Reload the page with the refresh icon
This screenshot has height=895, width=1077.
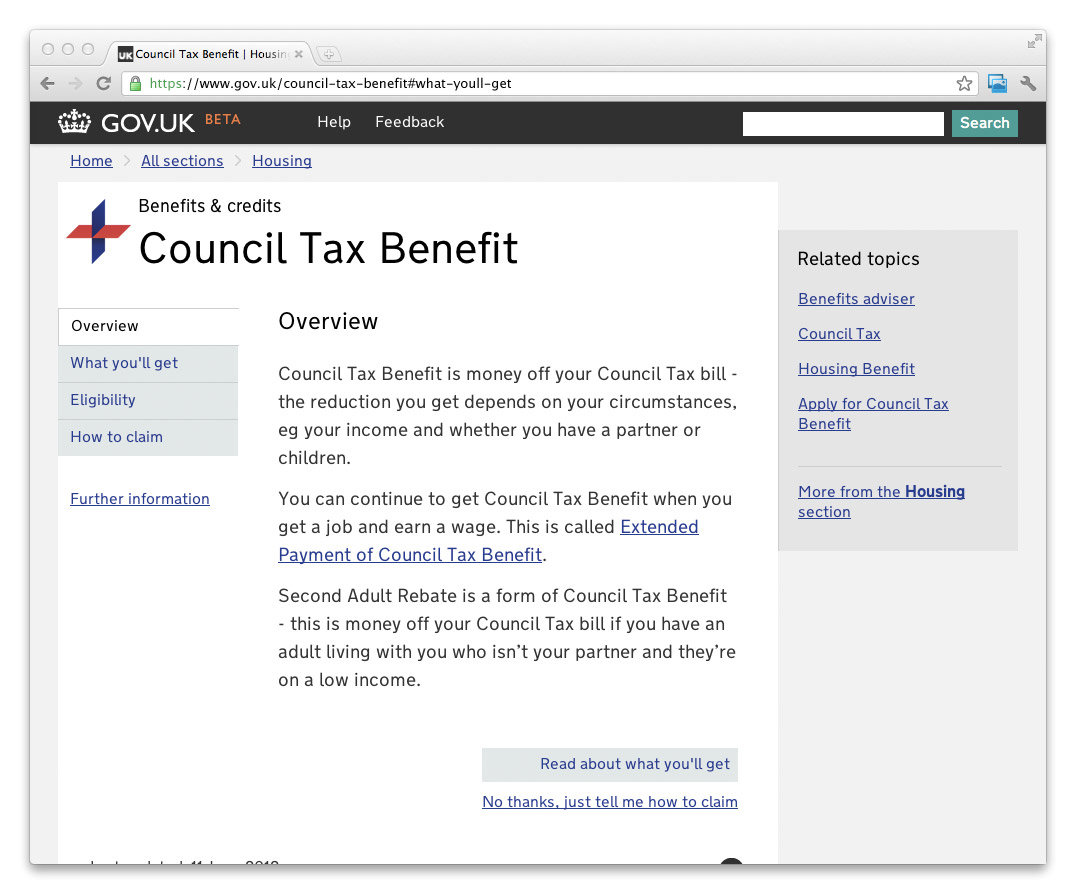[104, 84]
